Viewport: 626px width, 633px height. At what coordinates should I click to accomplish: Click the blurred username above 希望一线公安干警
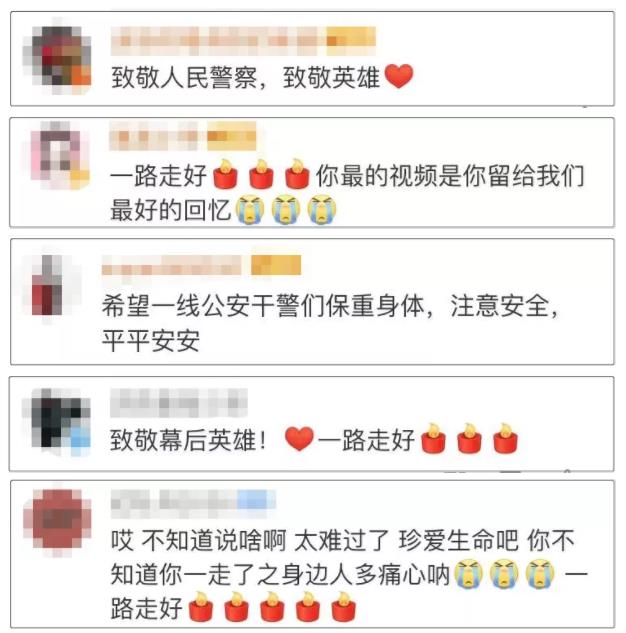pyautogui.click(x=171, y=265)
